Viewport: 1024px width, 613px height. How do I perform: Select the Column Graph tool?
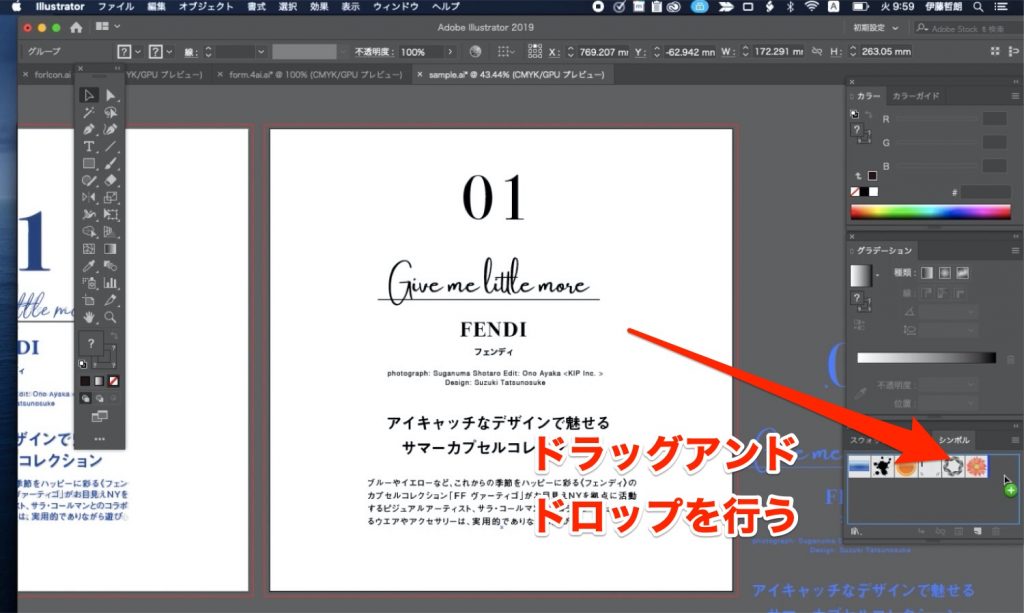(x=110, y=283)
